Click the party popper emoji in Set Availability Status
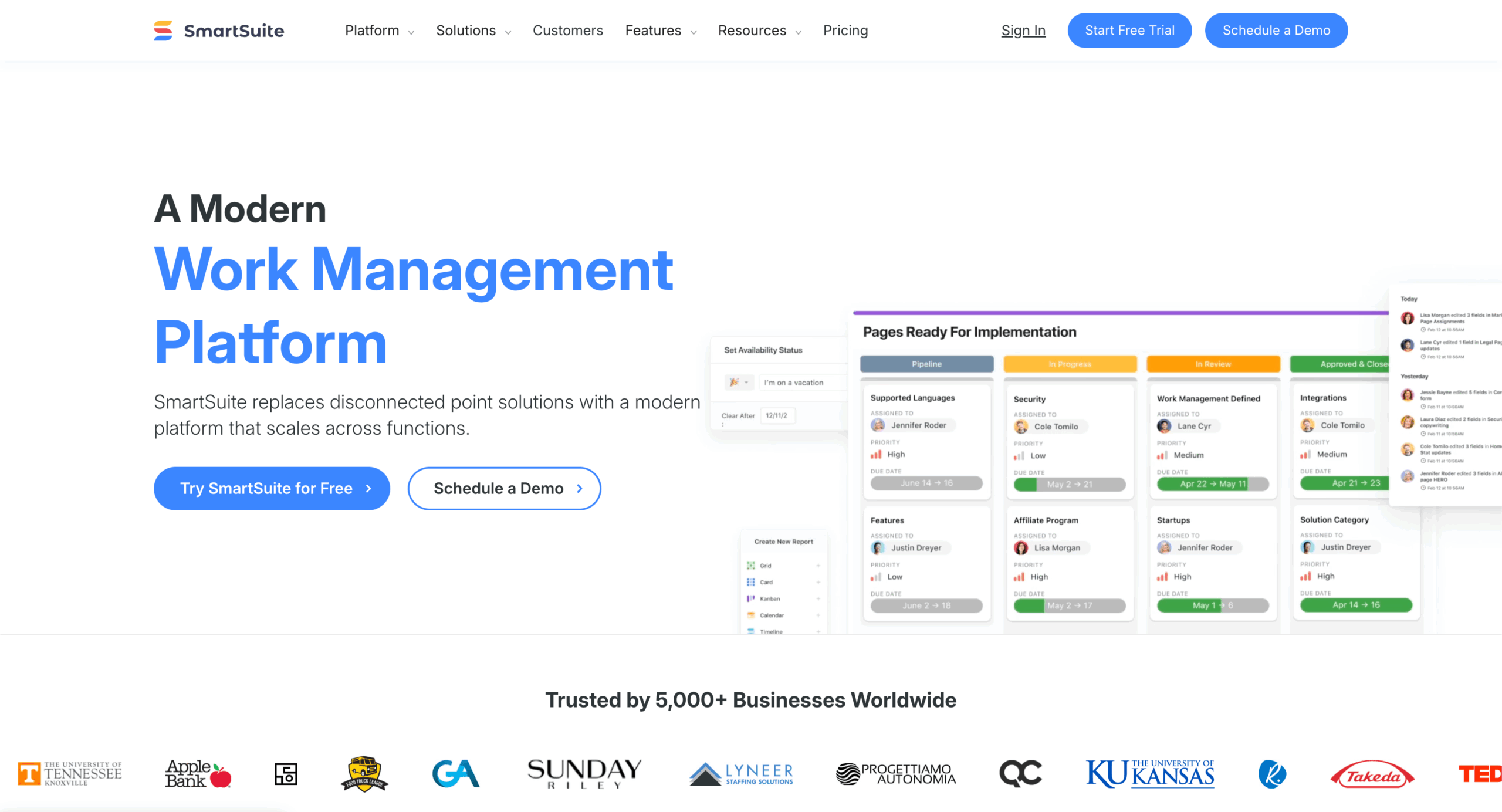 coord(735,382)
